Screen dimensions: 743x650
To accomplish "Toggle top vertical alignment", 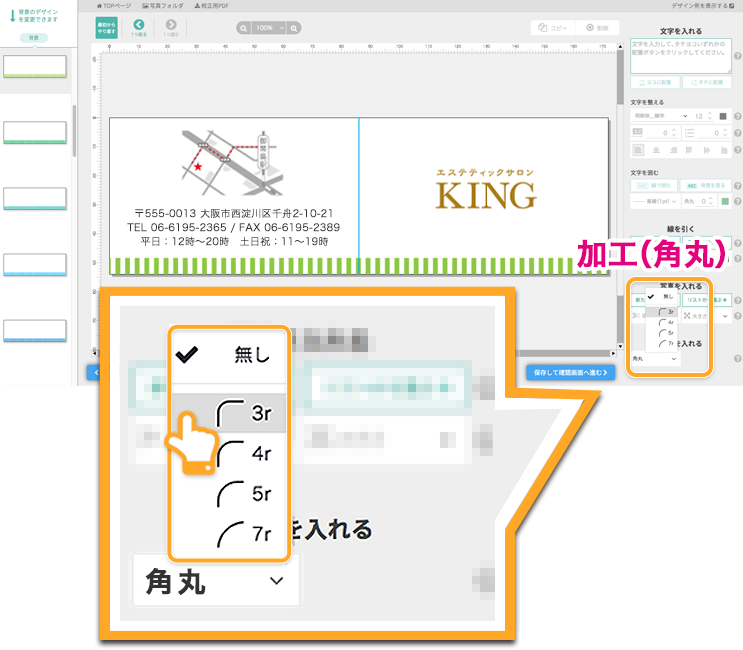I will [689, 150].
